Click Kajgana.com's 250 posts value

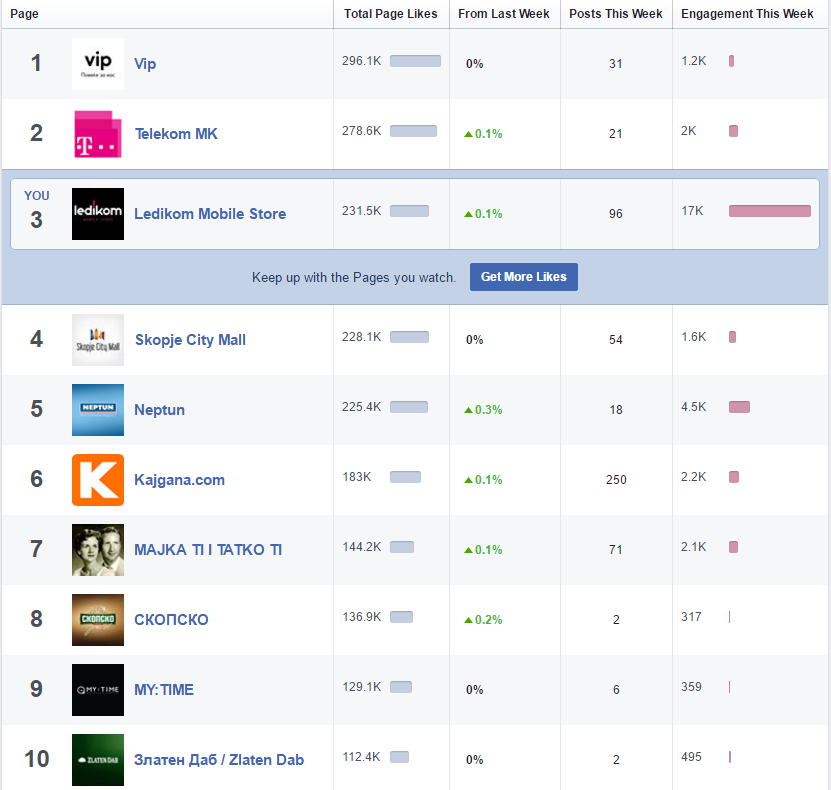[616, 480]
